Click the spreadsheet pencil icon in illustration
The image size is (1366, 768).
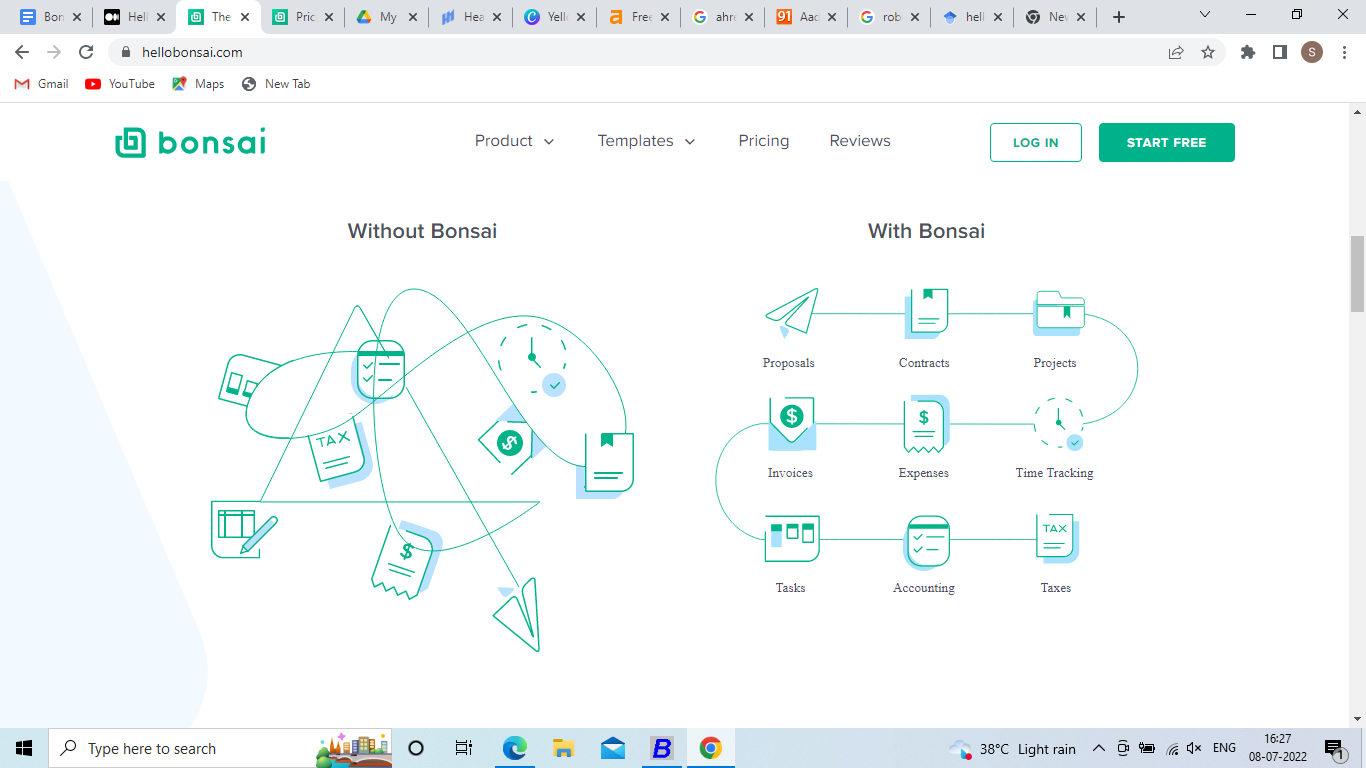(x=243, y=528)
